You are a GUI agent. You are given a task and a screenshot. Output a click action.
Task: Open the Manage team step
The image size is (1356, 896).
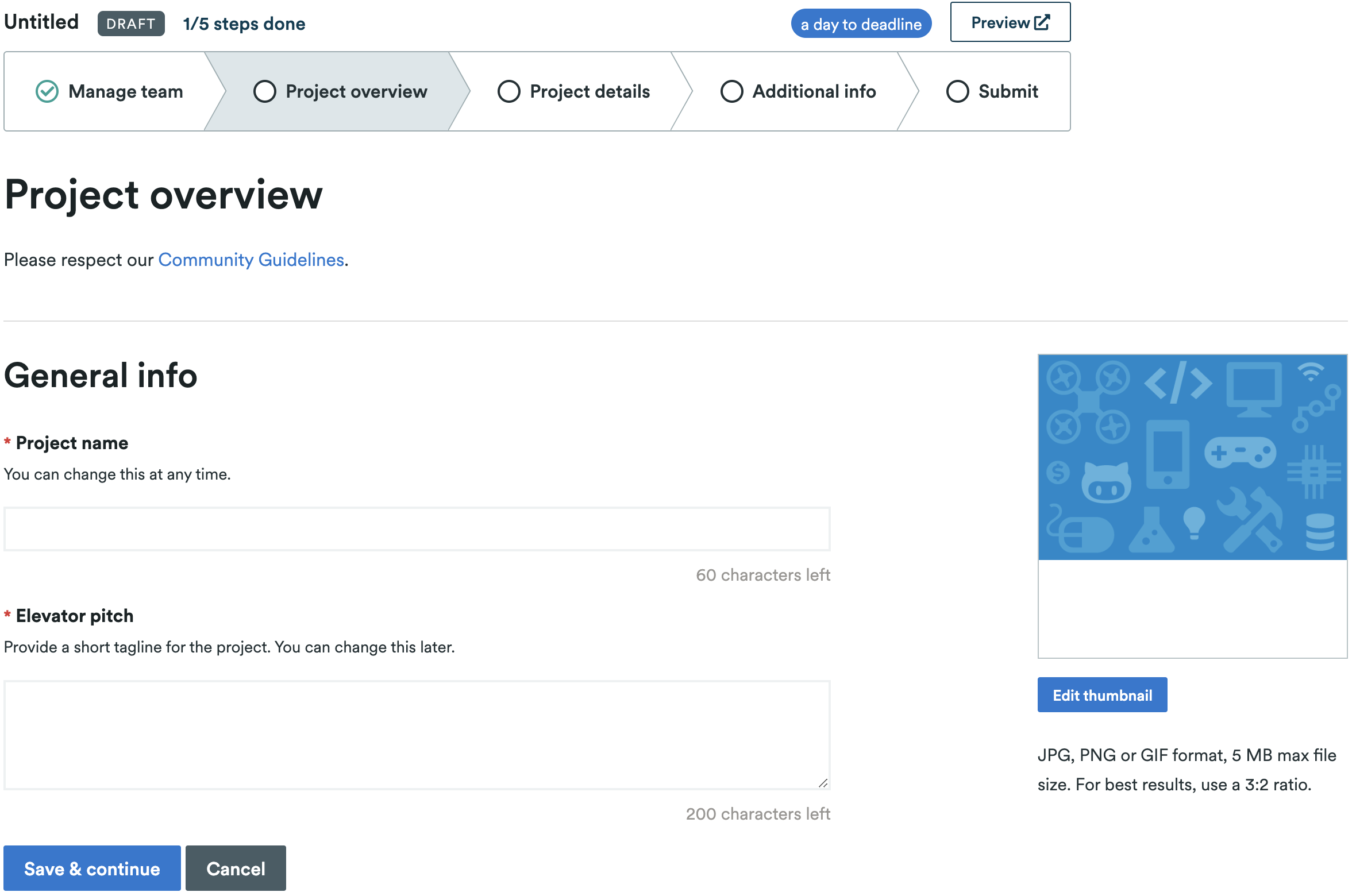[125, 91]
